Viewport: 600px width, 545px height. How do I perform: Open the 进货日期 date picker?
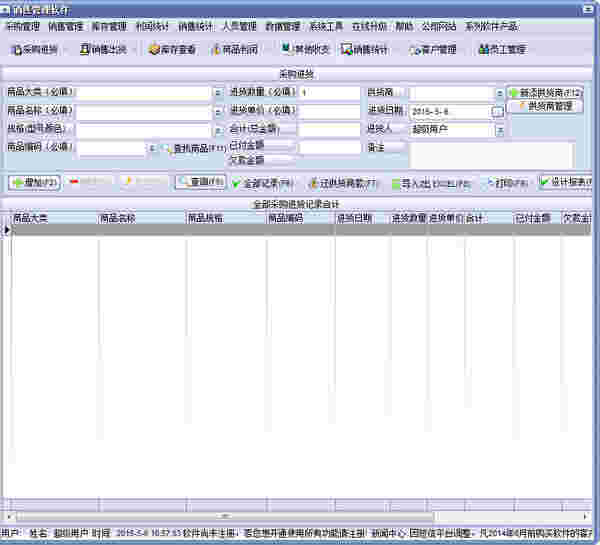[x=497, y=111]
